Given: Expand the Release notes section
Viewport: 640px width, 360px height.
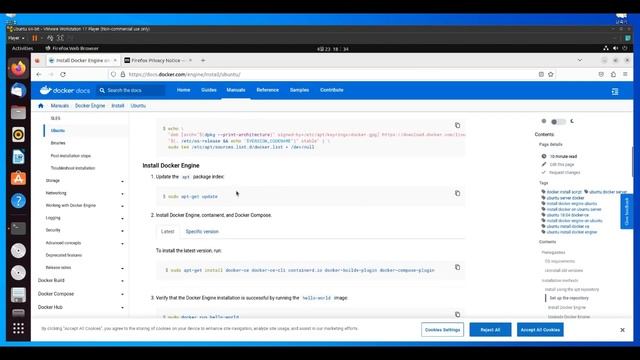Looking at the screenshot, I should [x=122, y=268].
